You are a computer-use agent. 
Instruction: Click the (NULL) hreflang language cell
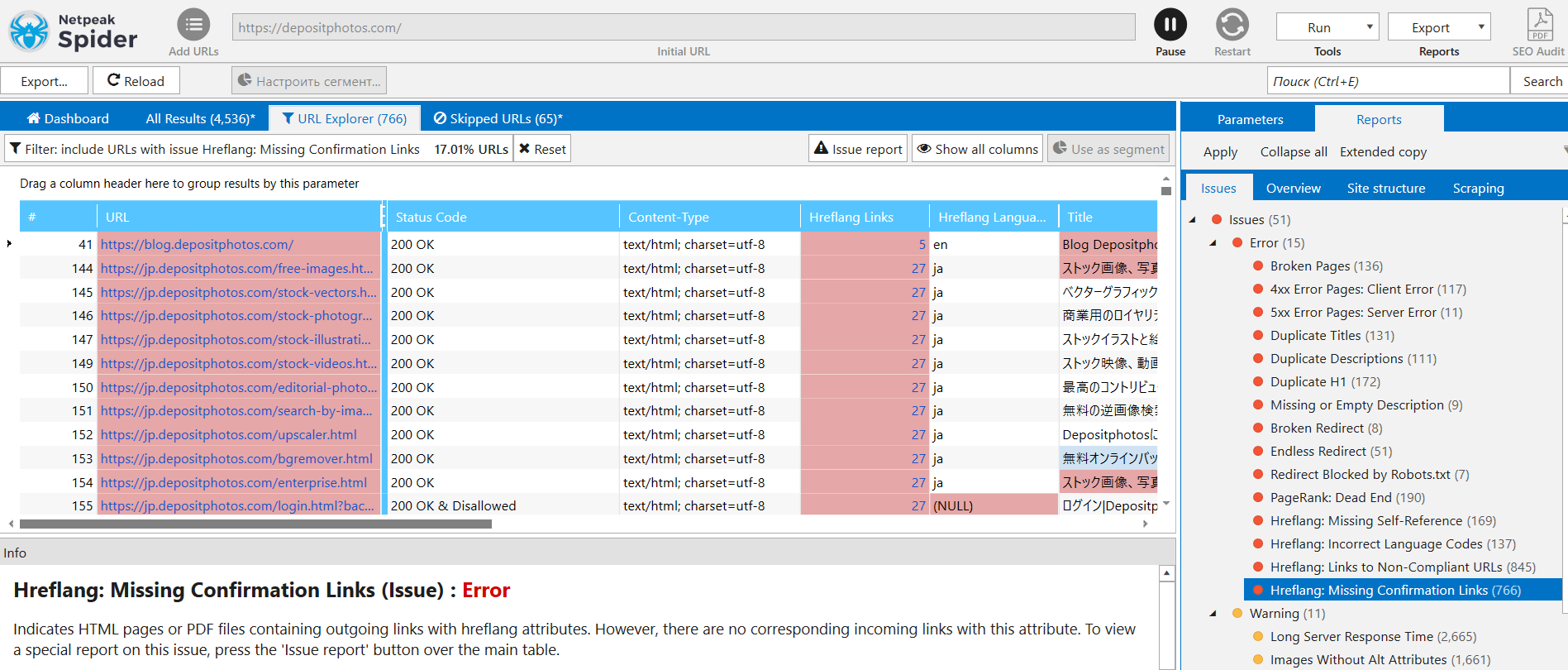pyautogui.click(x=994, y=506)
